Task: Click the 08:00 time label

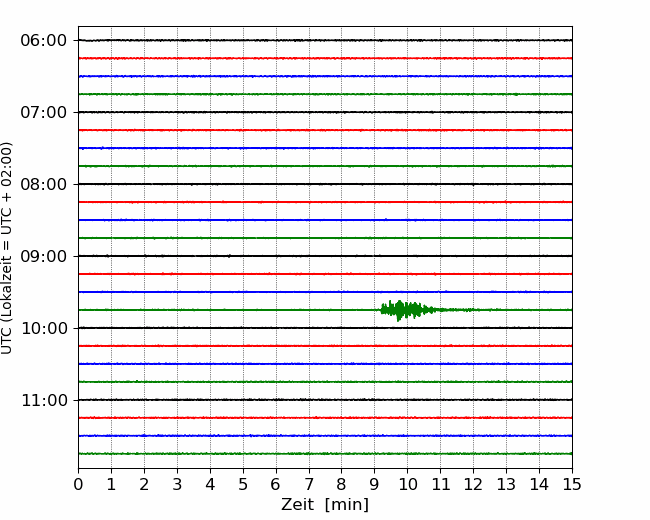Action: pos(44,185)
